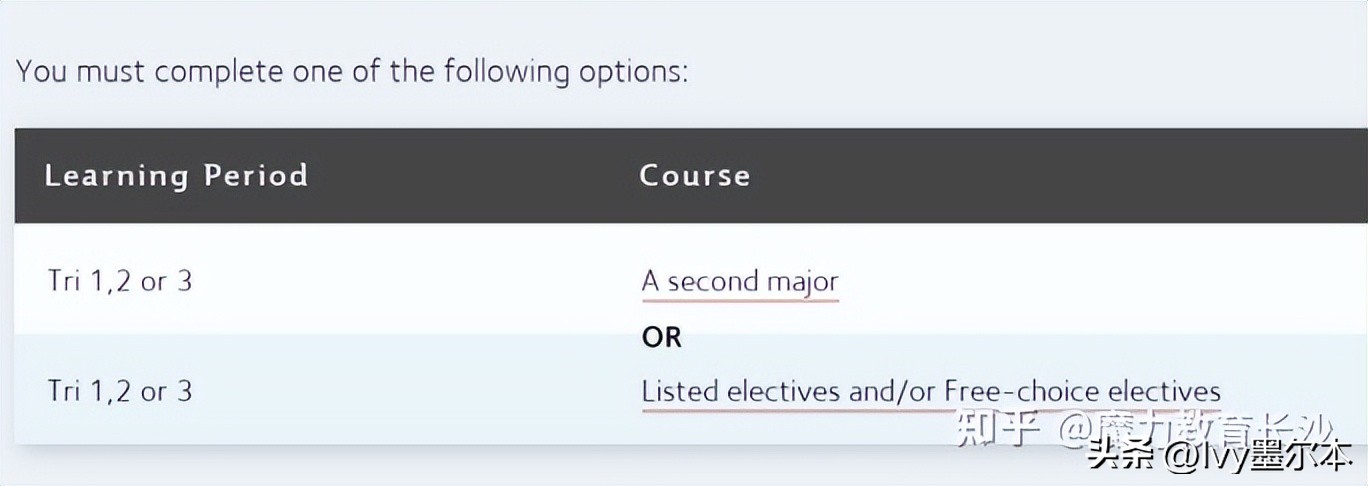This screenshot has width=1368, height=486.
Task: Click the '@Ivy墨尔本' watermark handle
Action: click(x=1255, y=456)
